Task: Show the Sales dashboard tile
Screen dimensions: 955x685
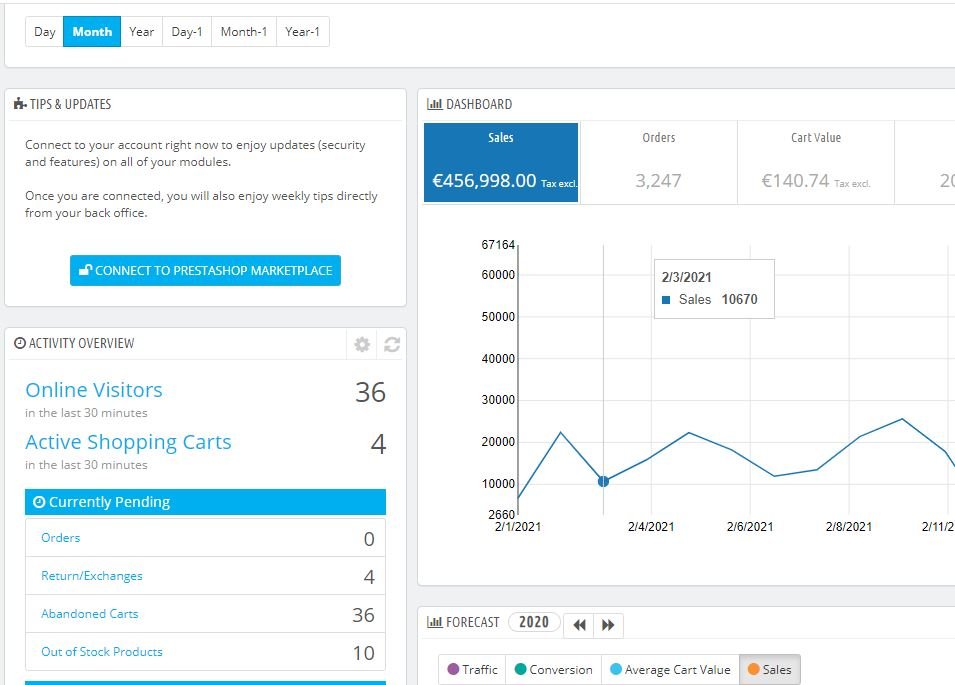Action: pos(501,162)
